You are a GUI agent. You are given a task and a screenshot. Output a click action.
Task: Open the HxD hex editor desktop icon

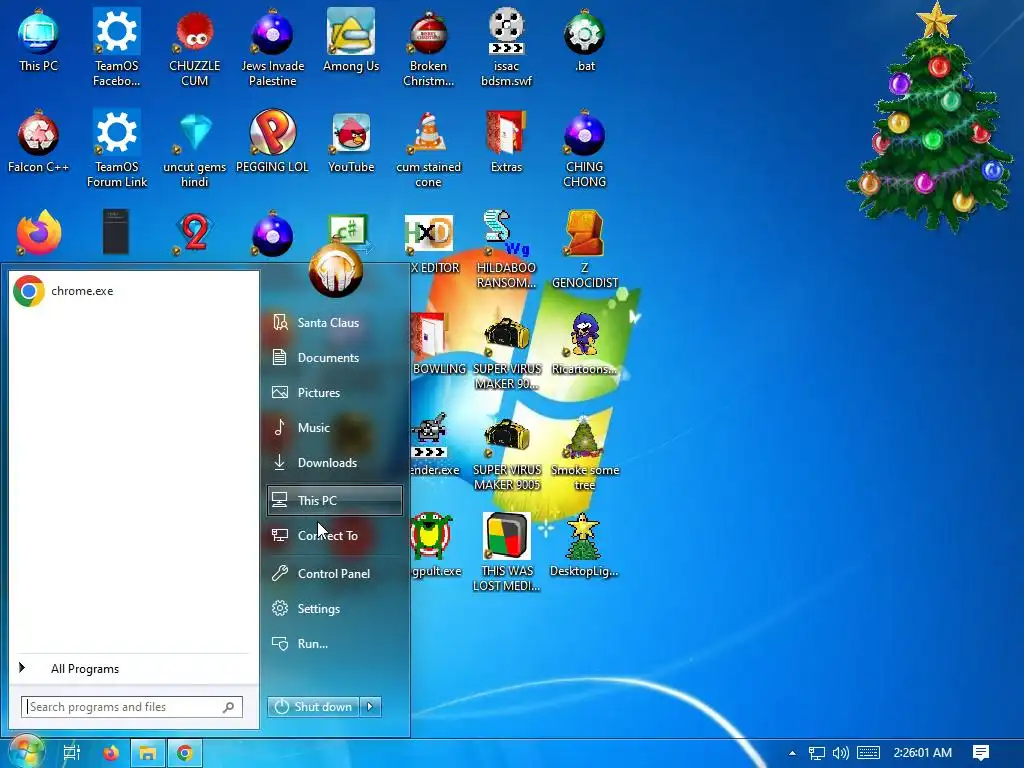point(428,232)
